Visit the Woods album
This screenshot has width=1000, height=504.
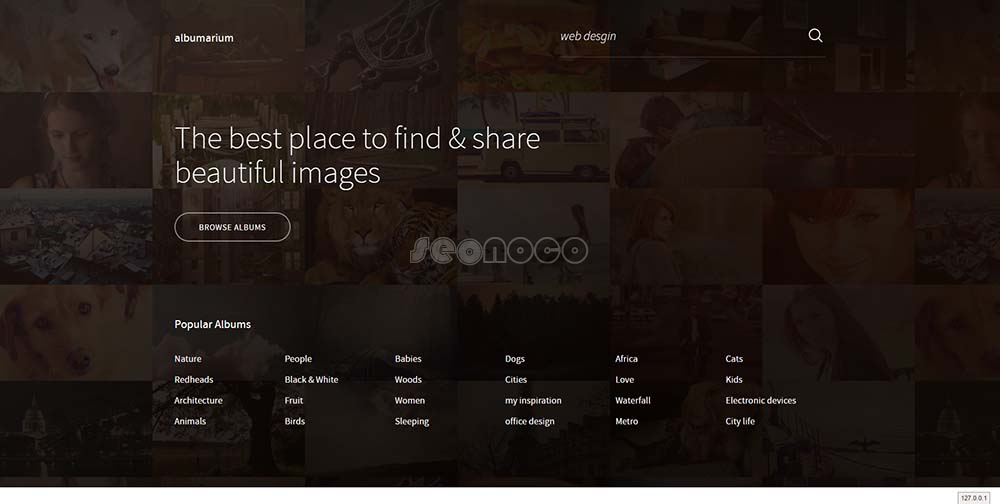(x=408, y=380)
